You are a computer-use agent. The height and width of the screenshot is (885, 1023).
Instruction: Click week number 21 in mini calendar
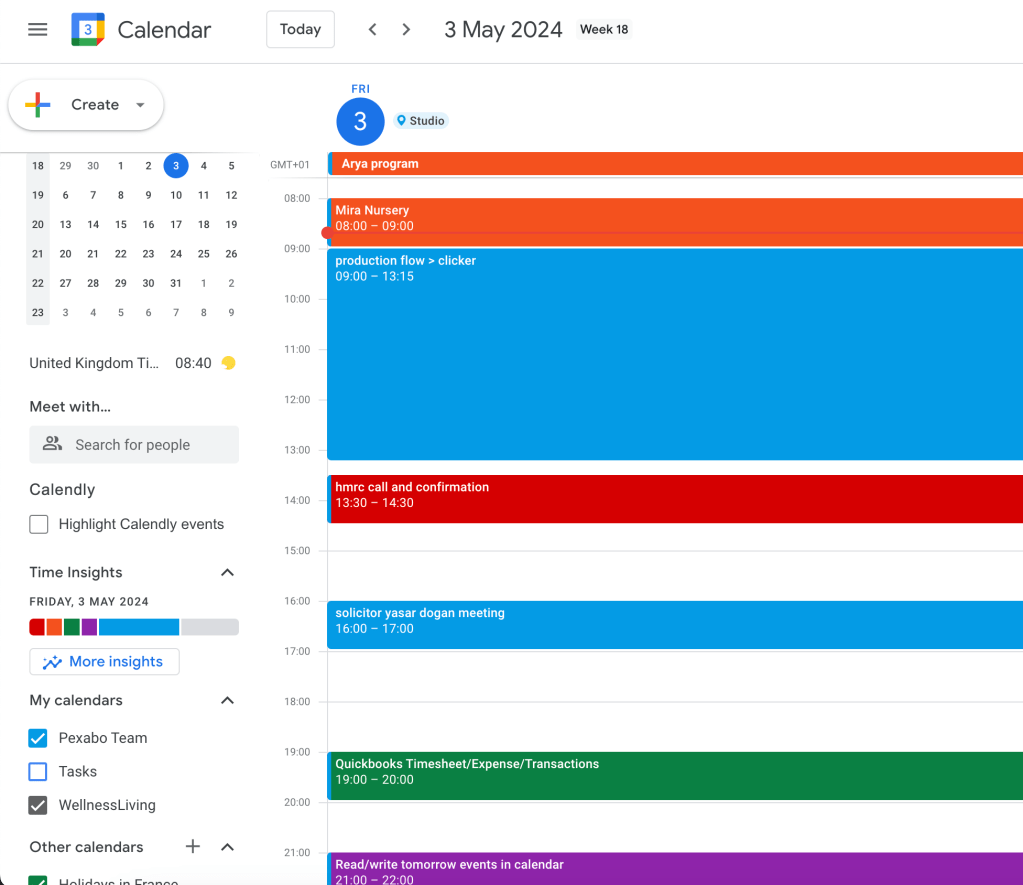click(x=38, y=254)
